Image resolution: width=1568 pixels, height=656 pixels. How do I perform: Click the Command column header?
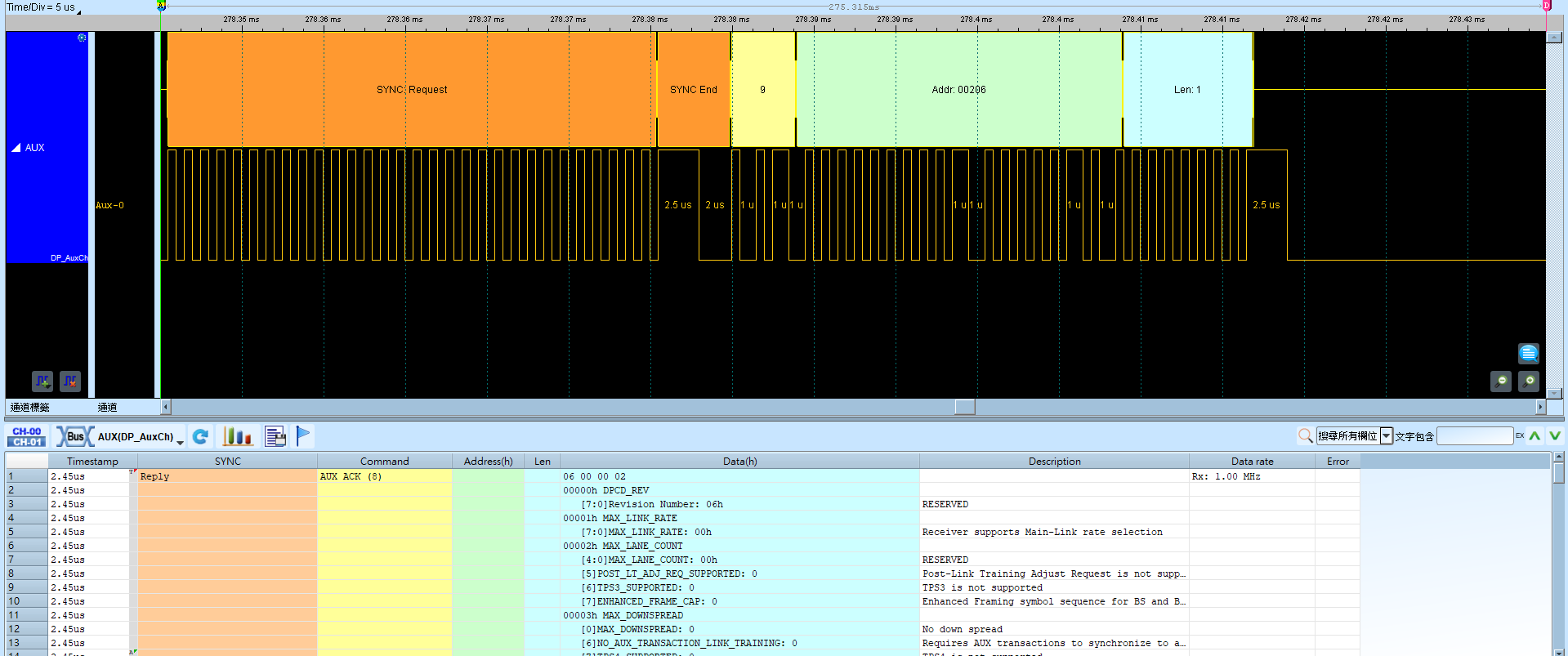click(x=385, y=462)
